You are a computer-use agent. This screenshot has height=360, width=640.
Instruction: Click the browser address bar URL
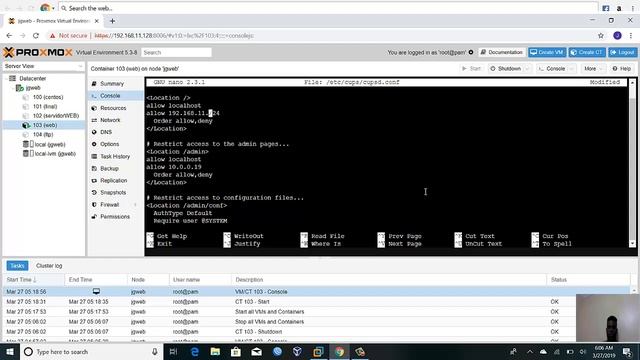[x=173, y=36]
